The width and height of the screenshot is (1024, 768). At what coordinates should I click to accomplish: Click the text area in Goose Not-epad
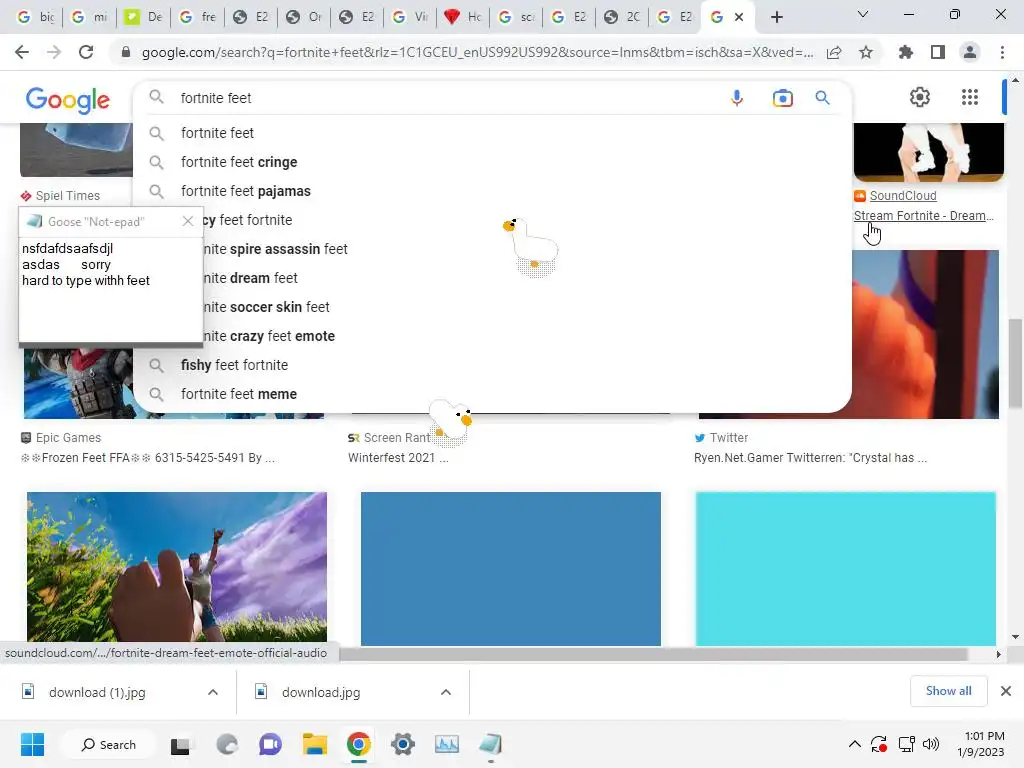(110, 289)
